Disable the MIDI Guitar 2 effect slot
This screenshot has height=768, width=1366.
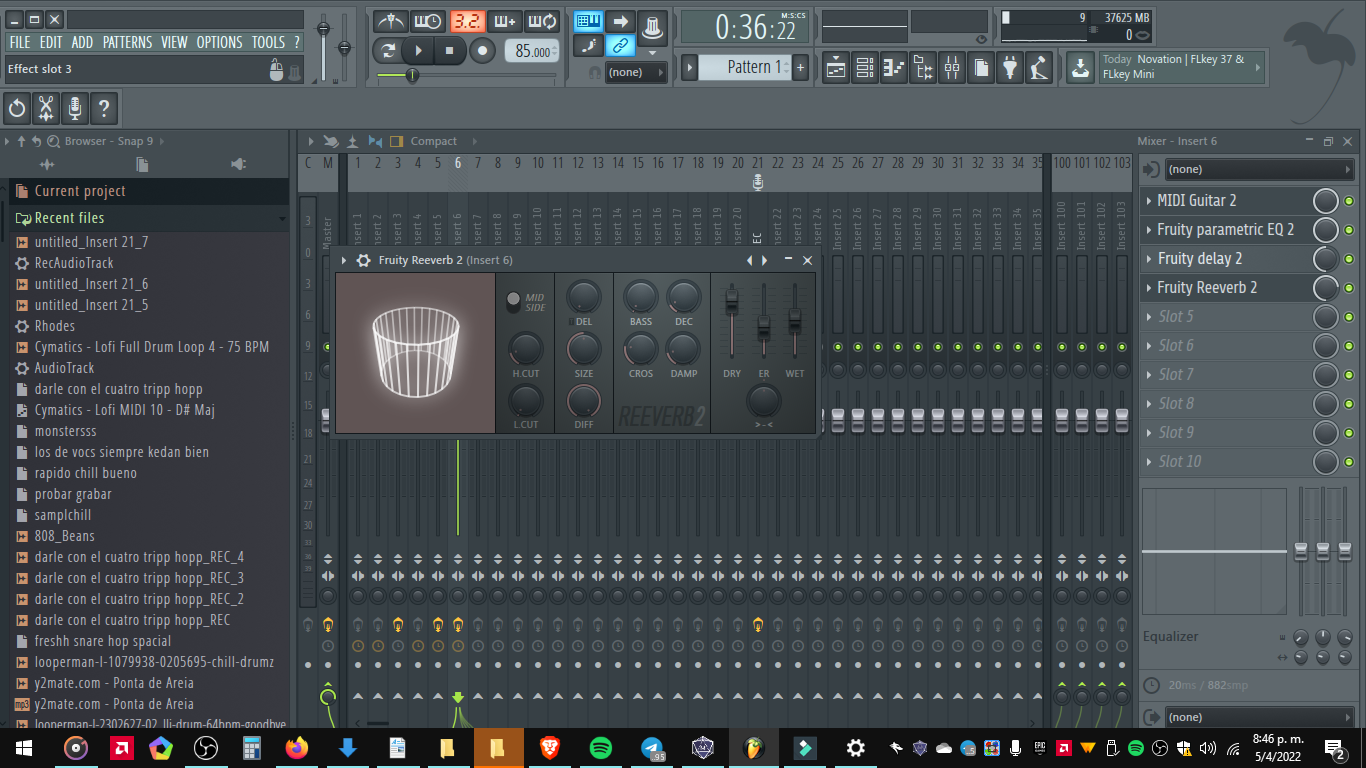click(1349, 201)
